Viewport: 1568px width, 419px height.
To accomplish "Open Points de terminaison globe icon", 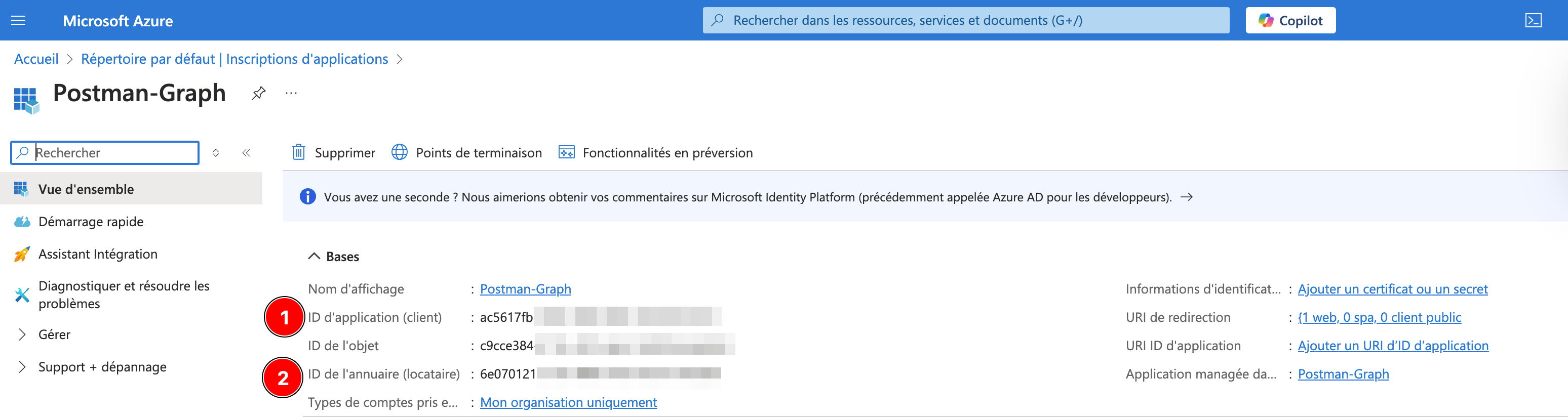I will 399,152.
